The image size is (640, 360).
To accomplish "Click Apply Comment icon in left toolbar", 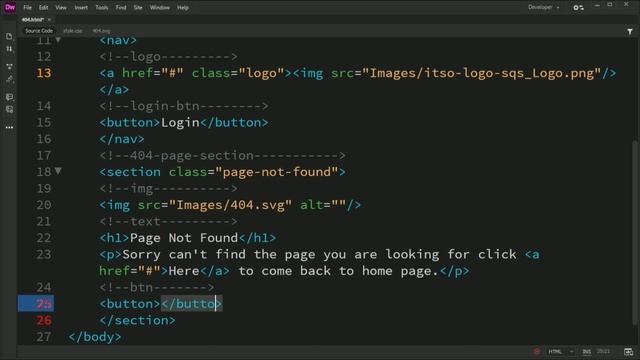I will tap(9, 97).
